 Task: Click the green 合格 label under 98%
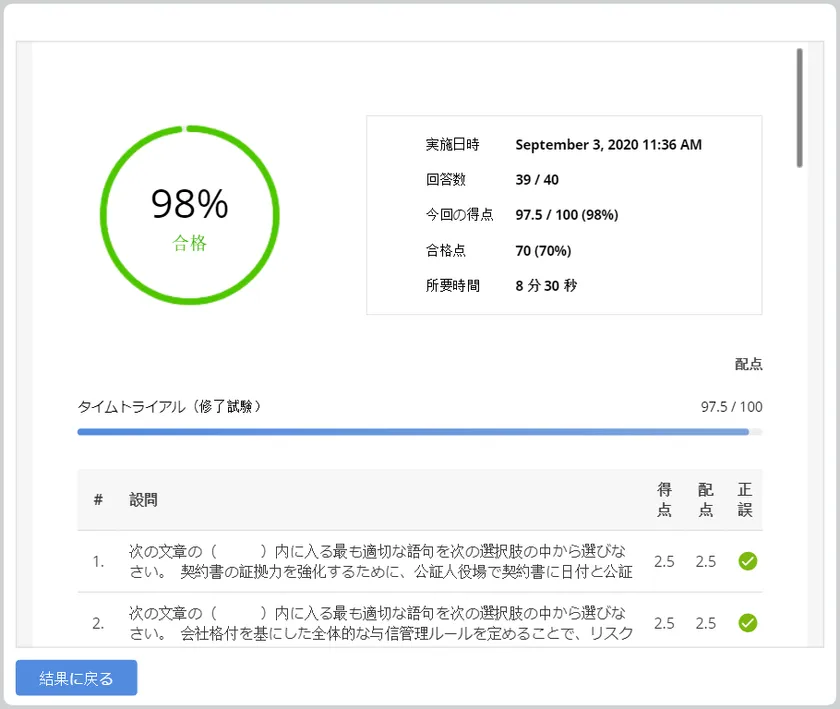[x=190, y=243]
